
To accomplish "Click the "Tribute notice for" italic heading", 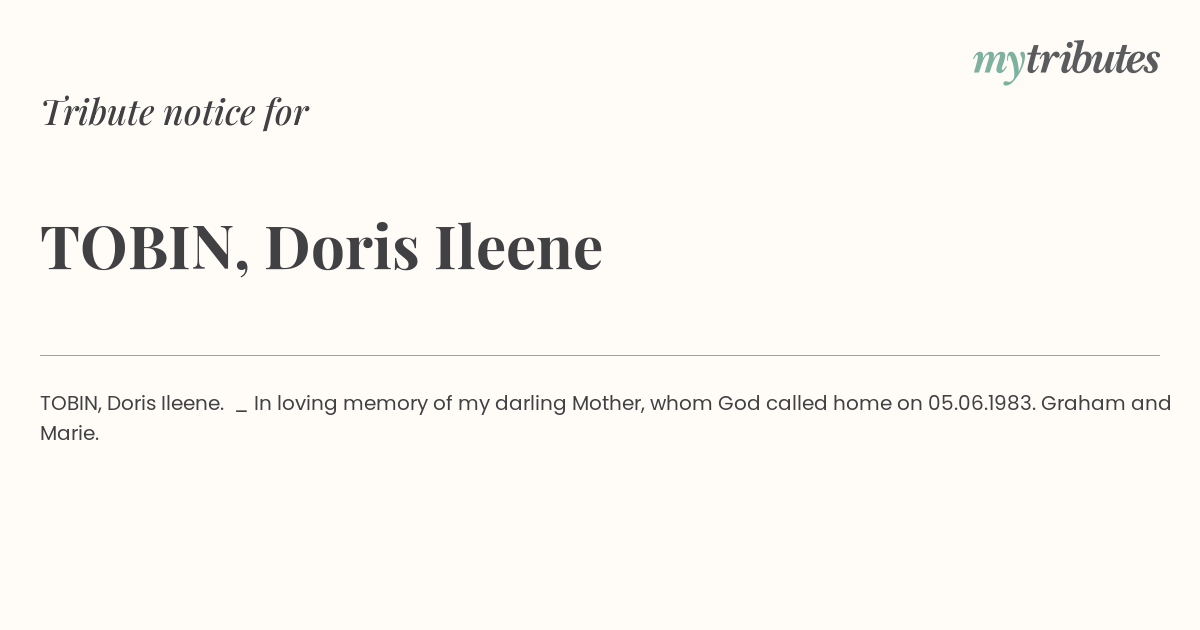I will [x=175, y=112].
